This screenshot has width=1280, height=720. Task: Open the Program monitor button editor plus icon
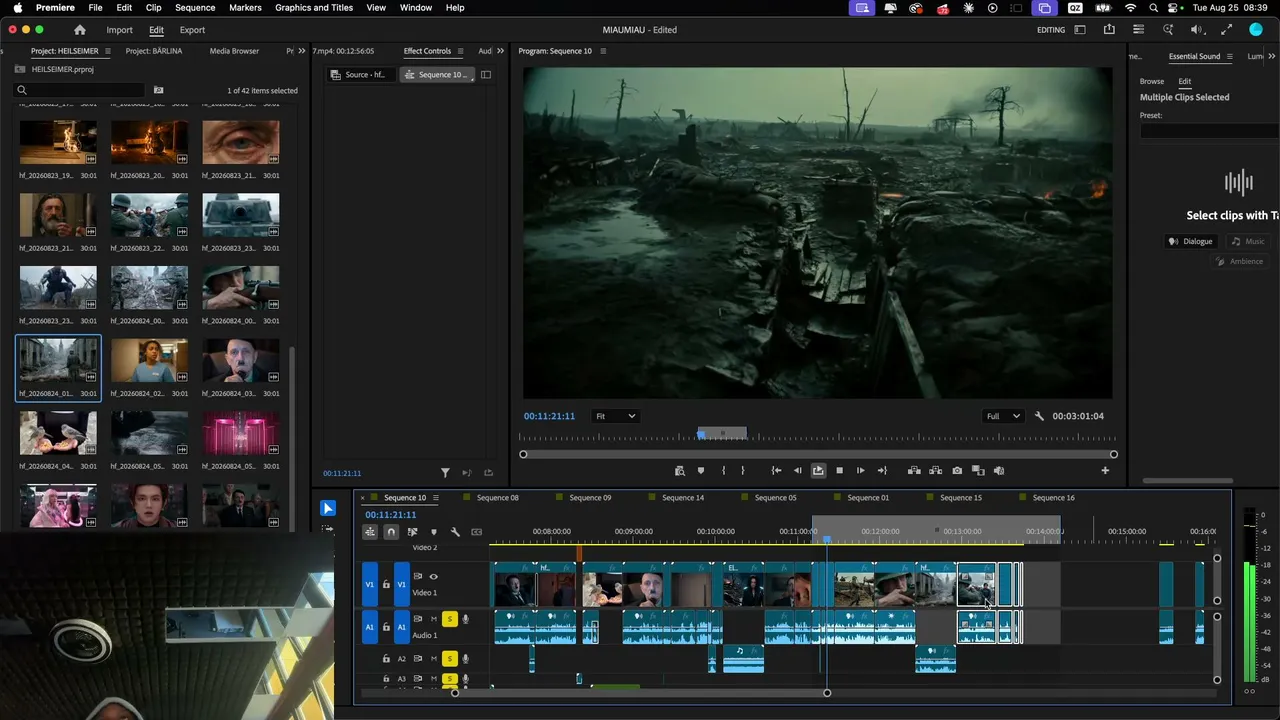point(1105,470)
